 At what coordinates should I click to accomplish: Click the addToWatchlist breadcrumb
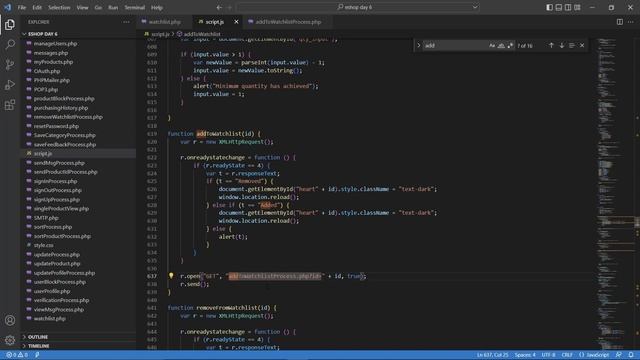point(199,34)
